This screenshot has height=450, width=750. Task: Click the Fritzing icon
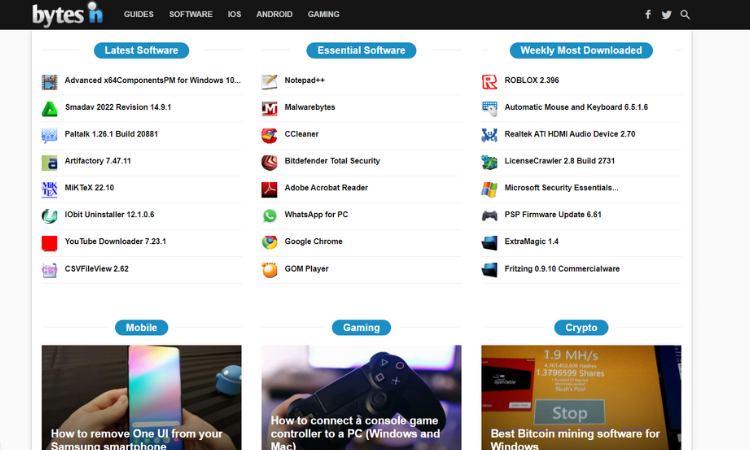(489, 270)
